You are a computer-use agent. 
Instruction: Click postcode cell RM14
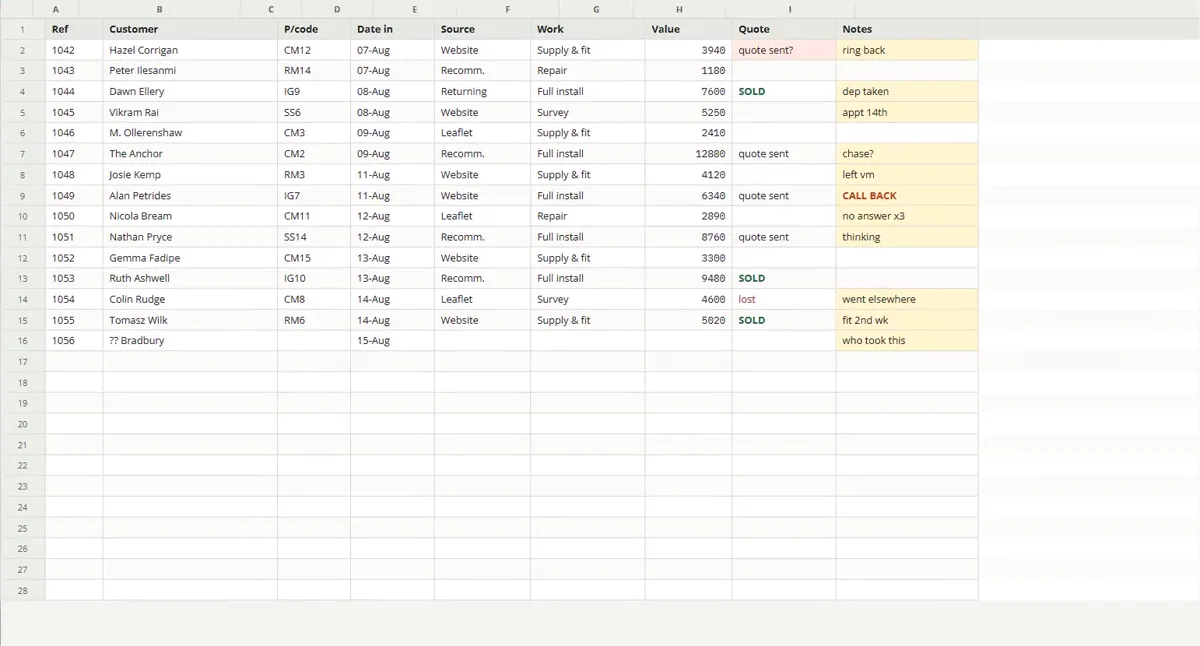tap(314, 71)
